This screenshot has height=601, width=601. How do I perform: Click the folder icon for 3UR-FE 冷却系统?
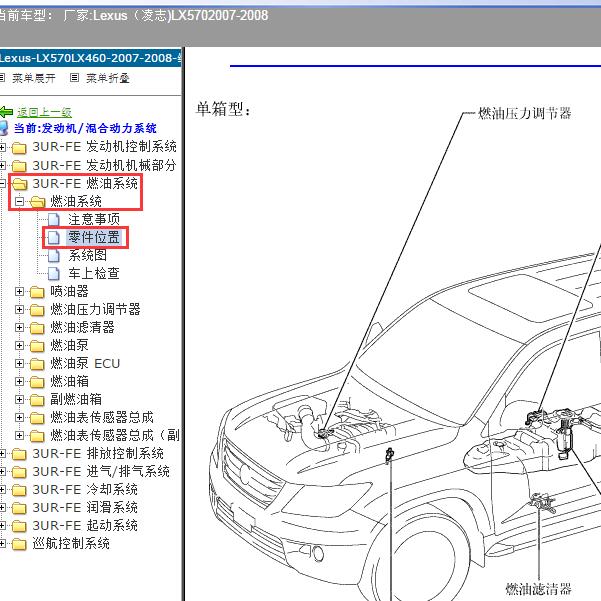[x=19, y=490]
